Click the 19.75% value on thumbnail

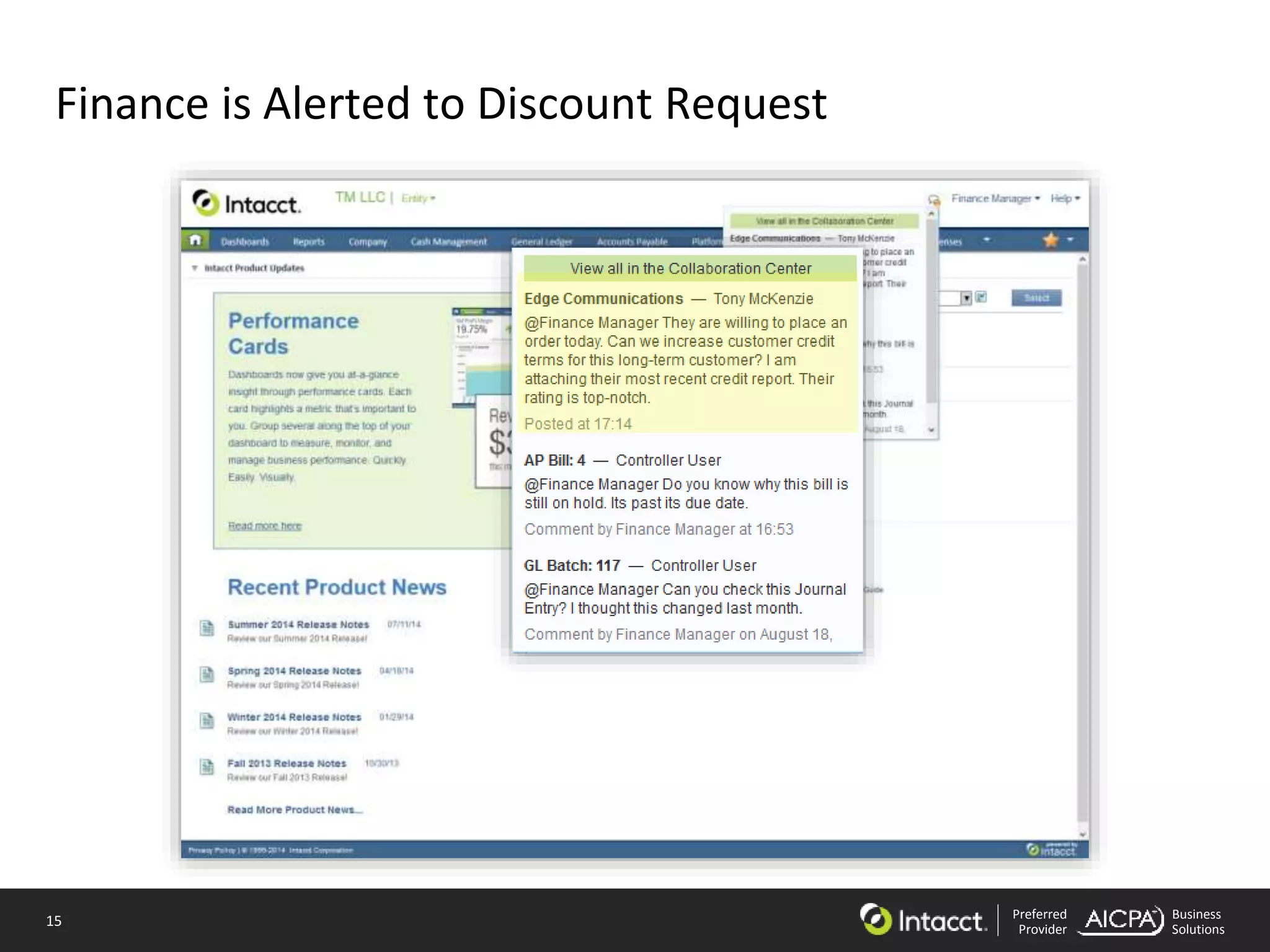[x=471, y=329]
